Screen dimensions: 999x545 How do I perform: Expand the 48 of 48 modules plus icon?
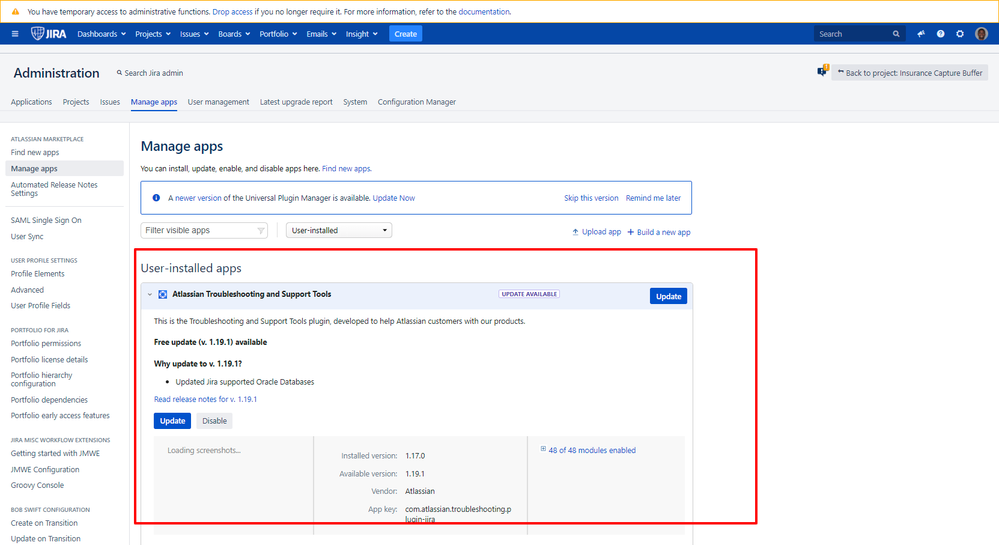coord(543,449)
